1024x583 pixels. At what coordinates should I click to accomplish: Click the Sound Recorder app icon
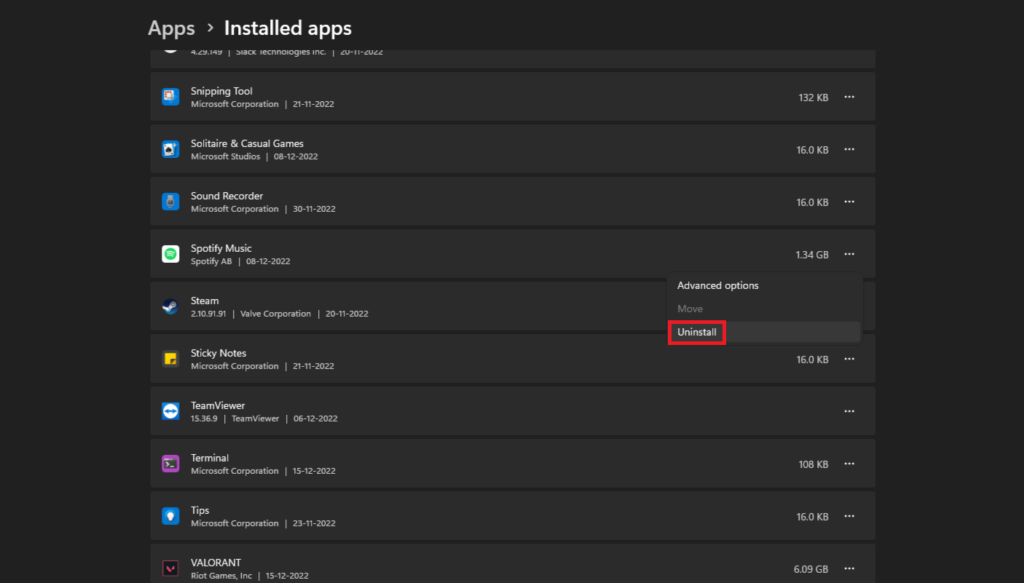click(x=170, y=202)
